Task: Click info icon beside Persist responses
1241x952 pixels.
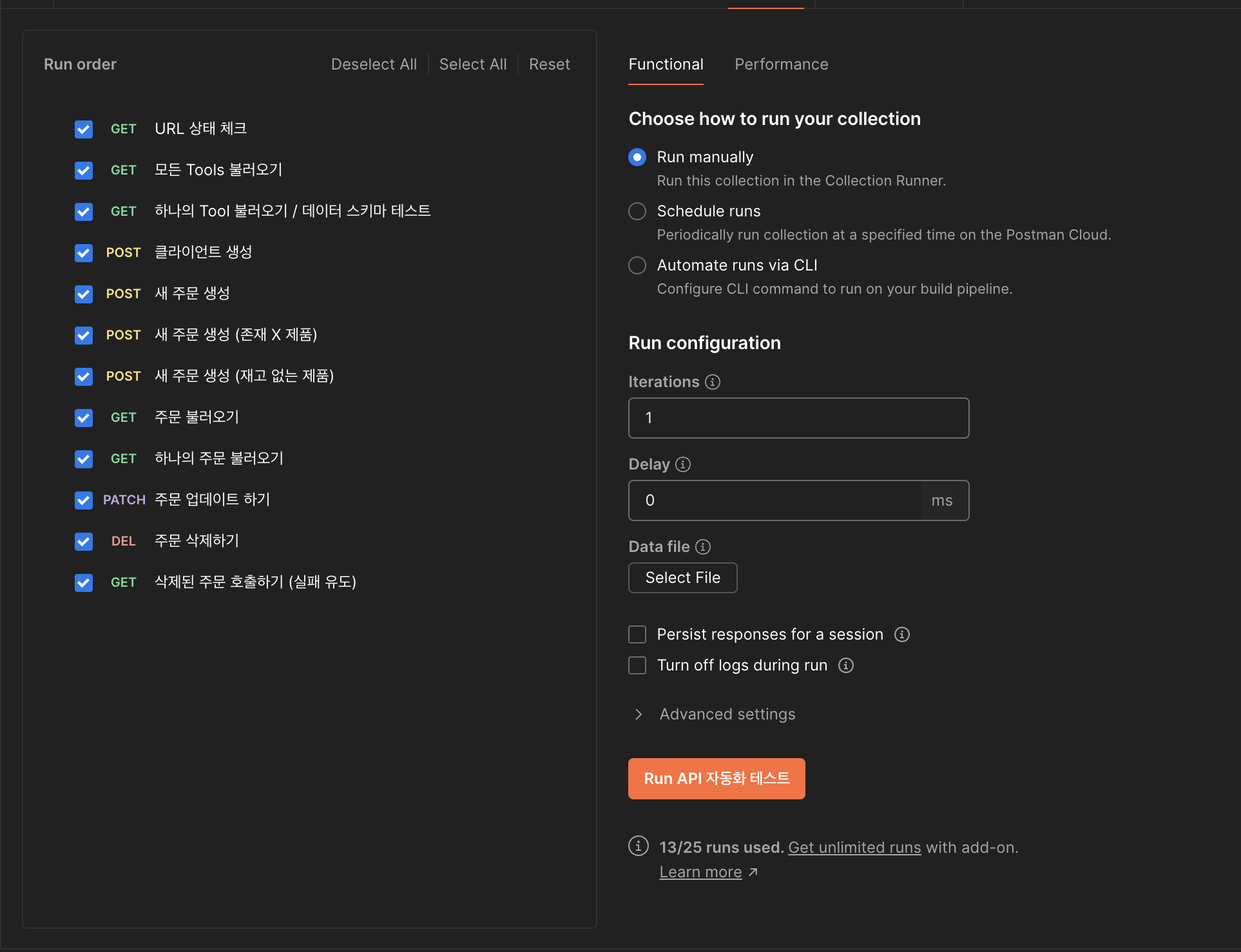Action: coord(902,634)
